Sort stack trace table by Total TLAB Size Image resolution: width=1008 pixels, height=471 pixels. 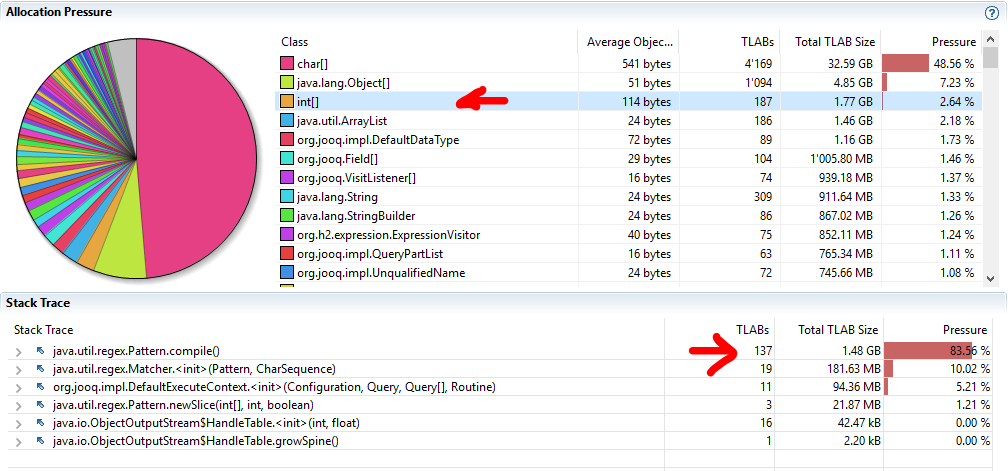[829, 330]
